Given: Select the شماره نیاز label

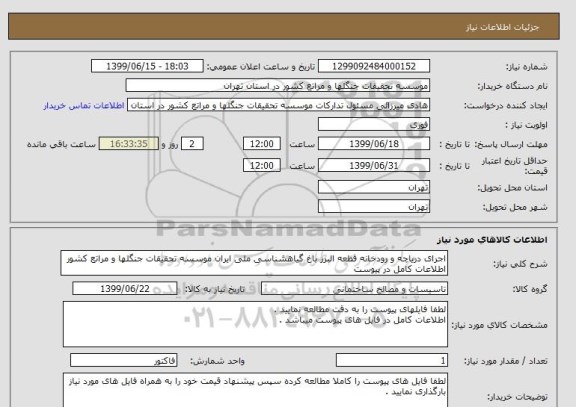Looking at the screenshot, I should point(527,67).
